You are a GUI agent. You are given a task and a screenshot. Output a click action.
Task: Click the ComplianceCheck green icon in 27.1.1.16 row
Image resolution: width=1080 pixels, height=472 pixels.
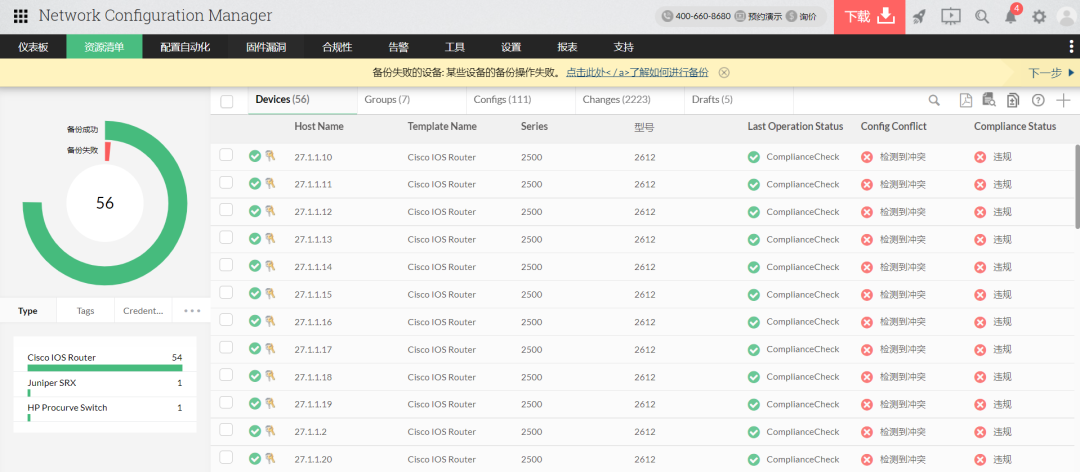[x=754, y=322]
